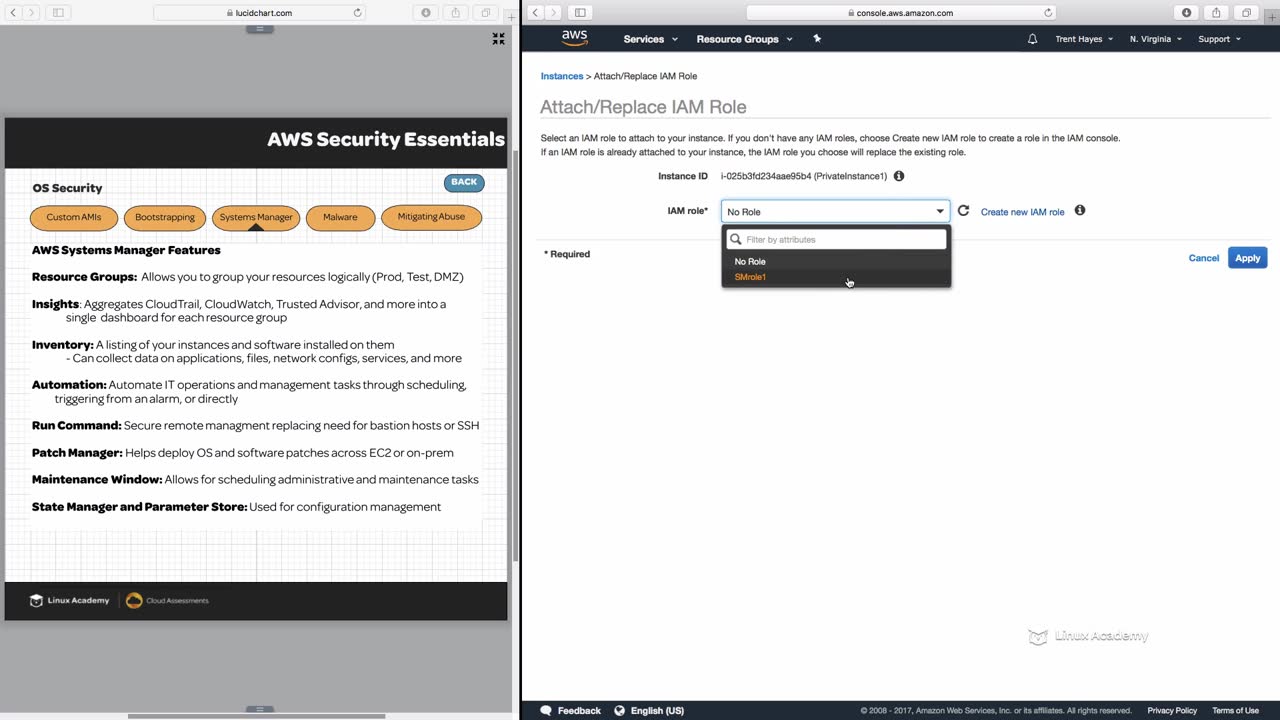
Task: Go back in the AWS console Safari window
Action: [x=535, y=13]
